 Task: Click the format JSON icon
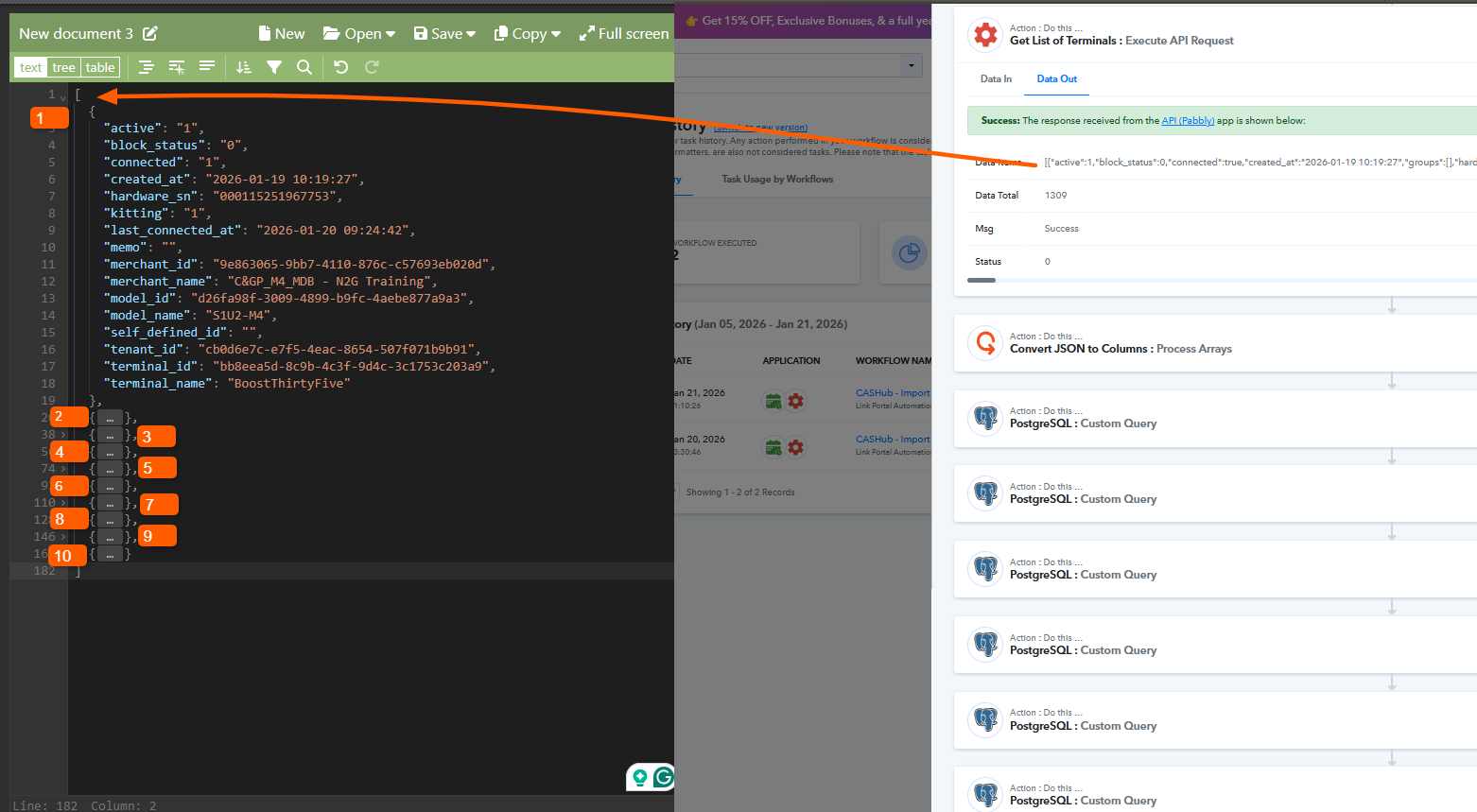(146, 67)
